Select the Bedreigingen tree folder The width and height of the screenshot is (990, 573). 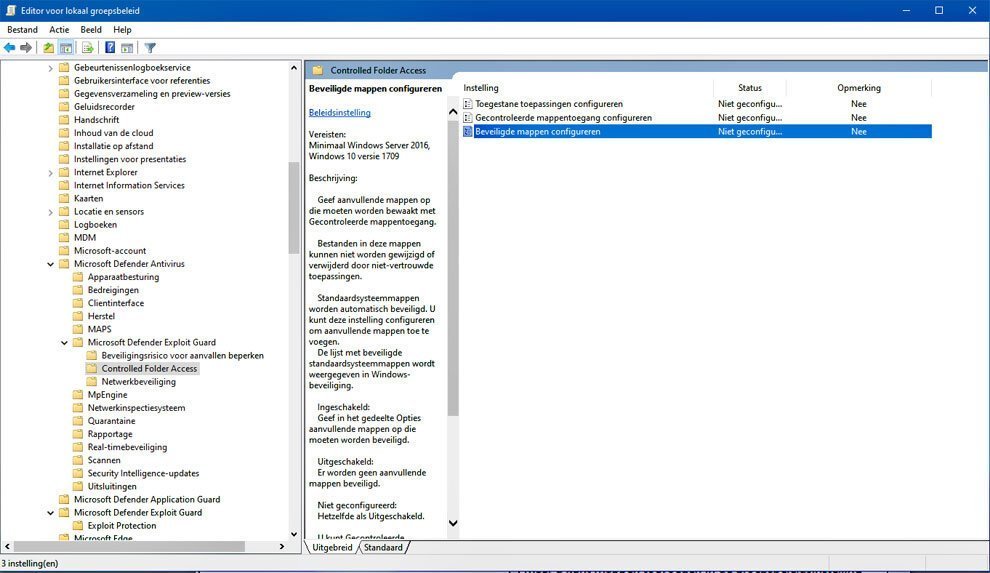point(113,290)
